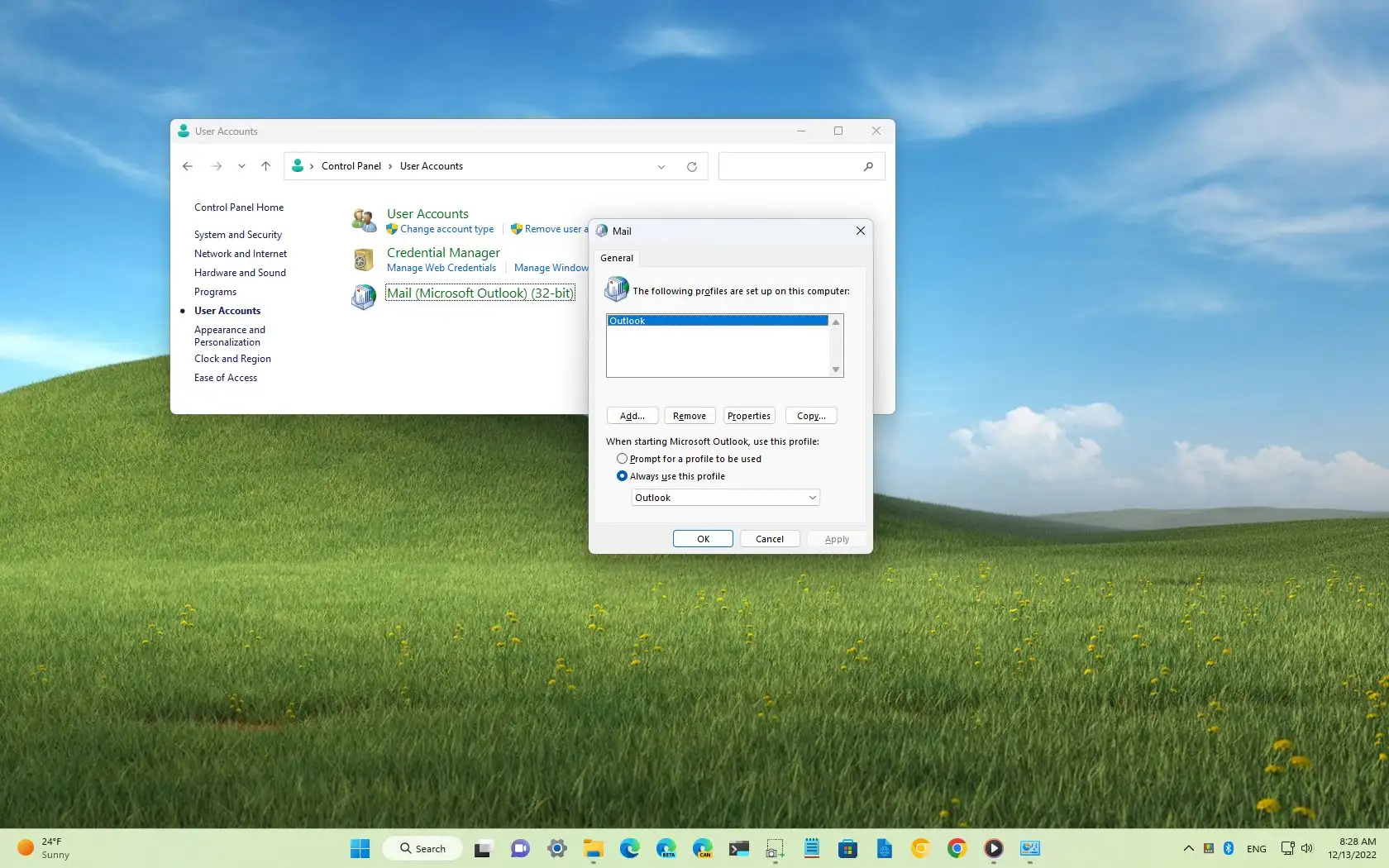Select the Outlook profile in list
Screen dimensions: 1389x868
click(718, 321)
